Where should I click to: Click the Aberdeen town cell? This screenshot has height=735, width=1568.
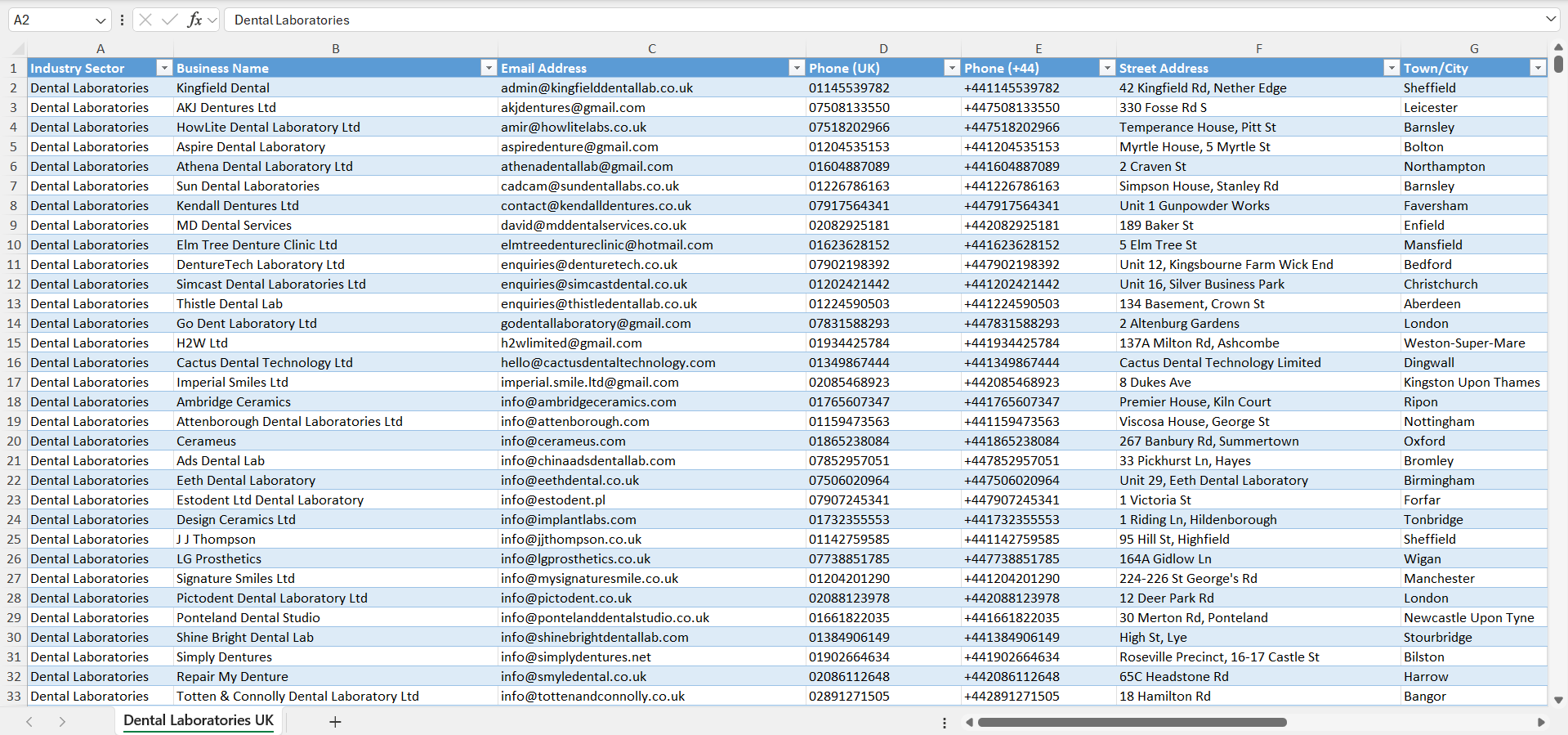tap(1474, 303)
